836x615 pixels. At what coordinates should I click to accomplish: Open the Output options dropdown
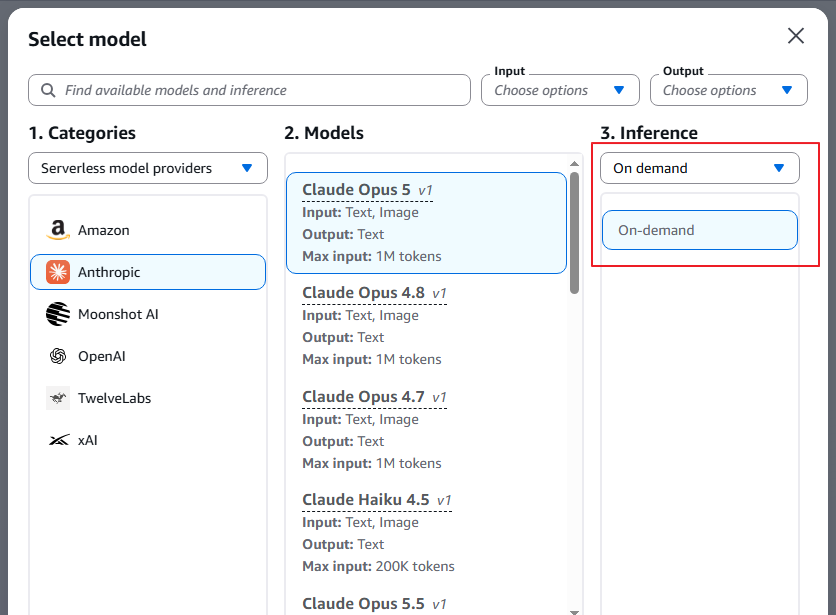tap(728, 90)
